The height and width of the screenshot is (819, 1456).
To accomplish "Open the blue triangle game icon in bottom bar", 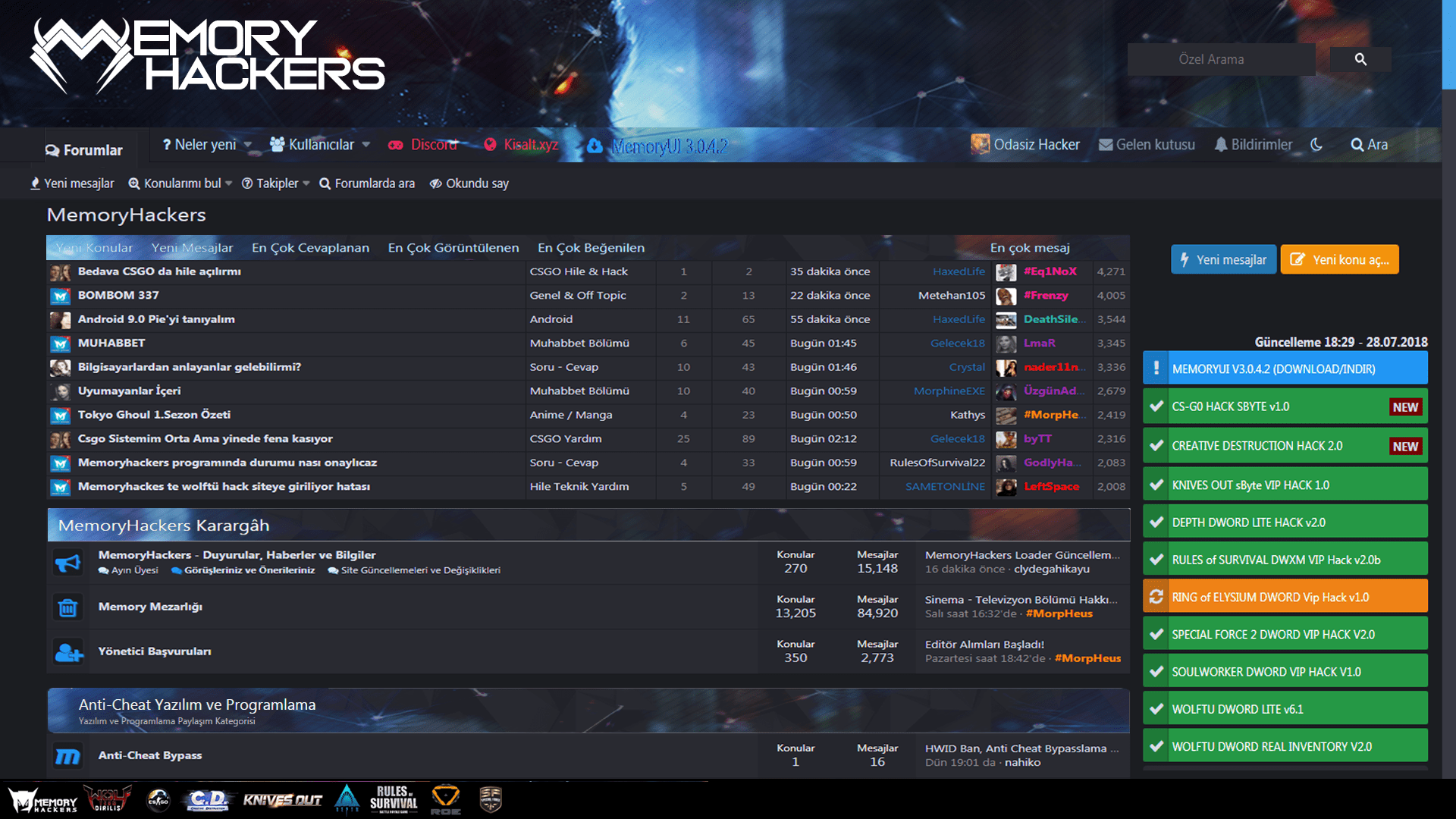I will [x=347, y=799].
